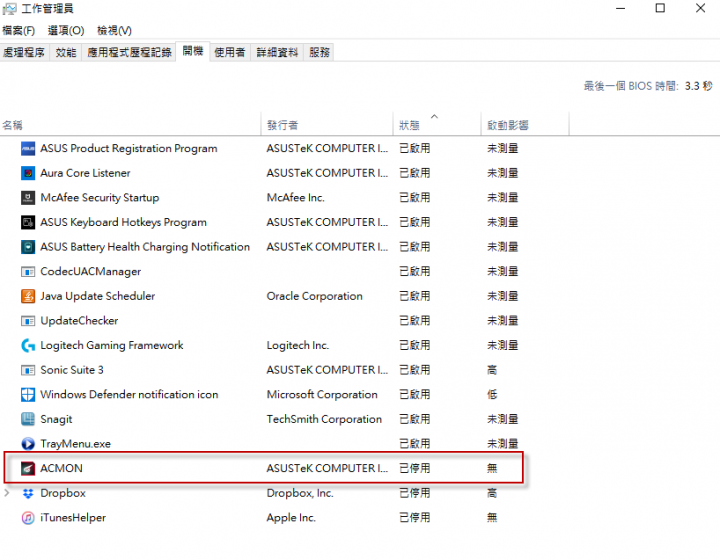
Task: Click the Logitech Gaming Framework icon
Action: [28, 345]
